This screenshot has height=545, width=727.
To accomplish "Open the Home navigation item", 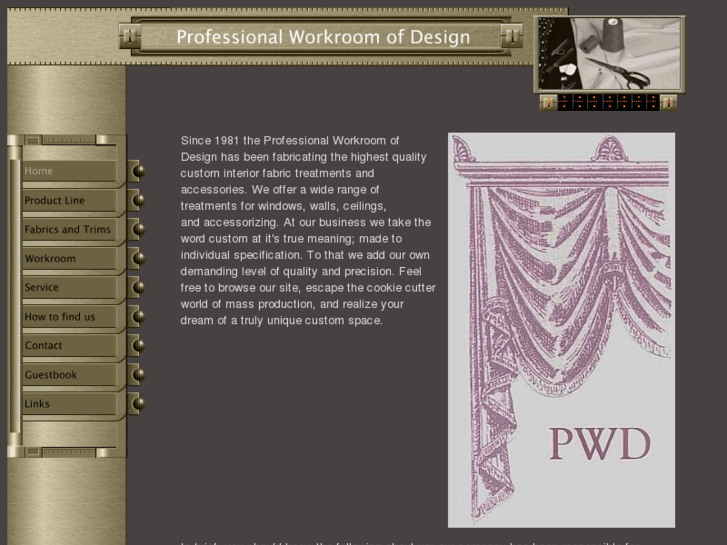I will (x=70, y=171).
